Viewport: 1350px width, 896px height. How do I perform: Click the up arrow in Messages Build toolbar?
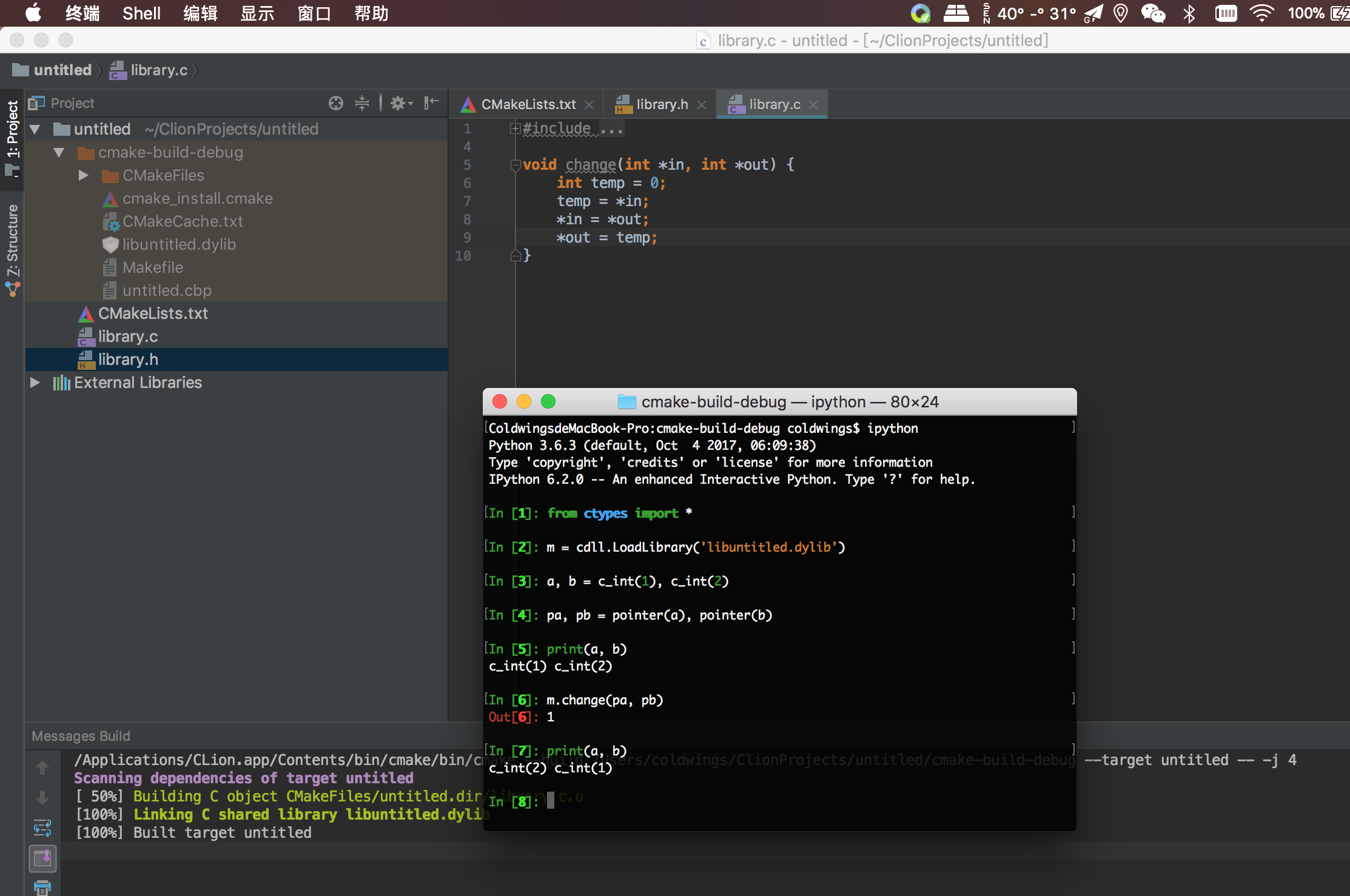(42, 768)
